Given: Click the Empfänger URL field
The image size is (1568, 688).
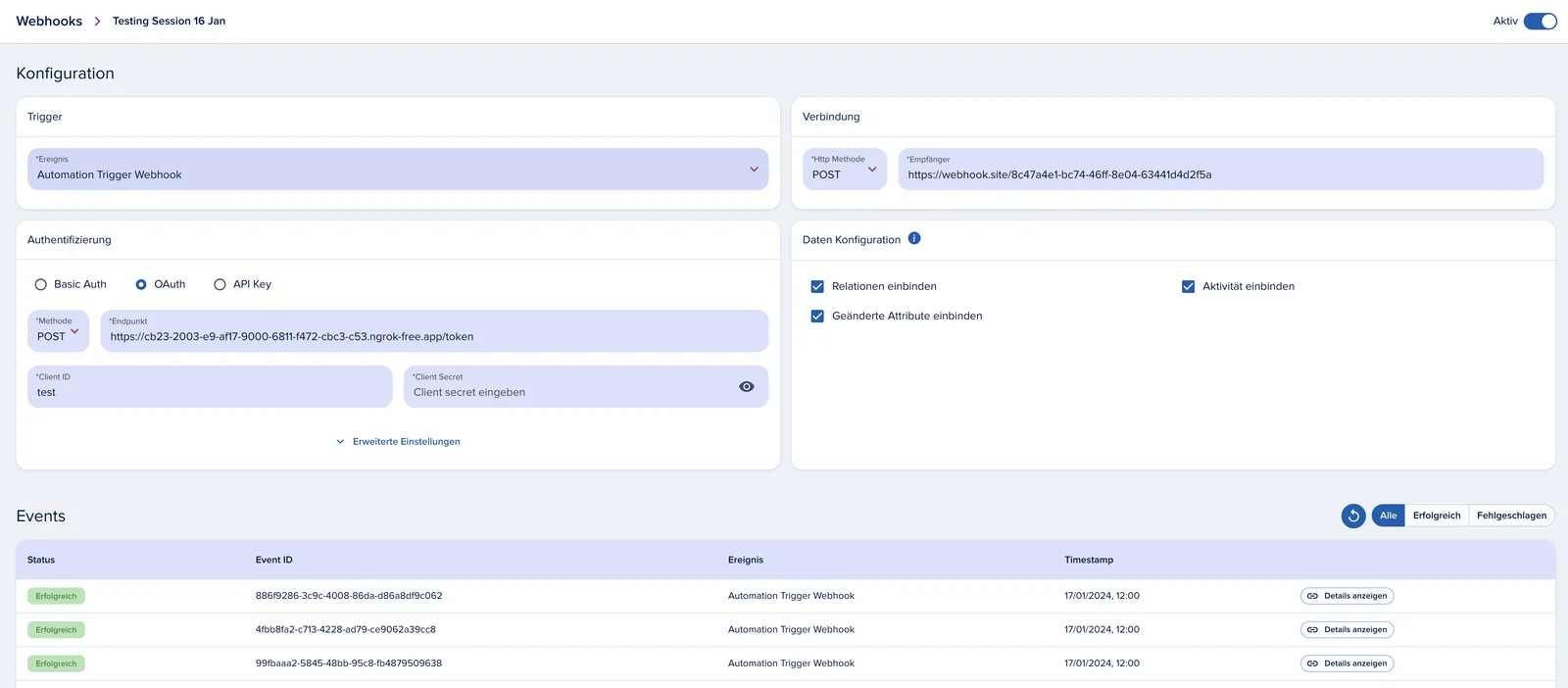Looking at the screenshot, I should (1221, 169).
